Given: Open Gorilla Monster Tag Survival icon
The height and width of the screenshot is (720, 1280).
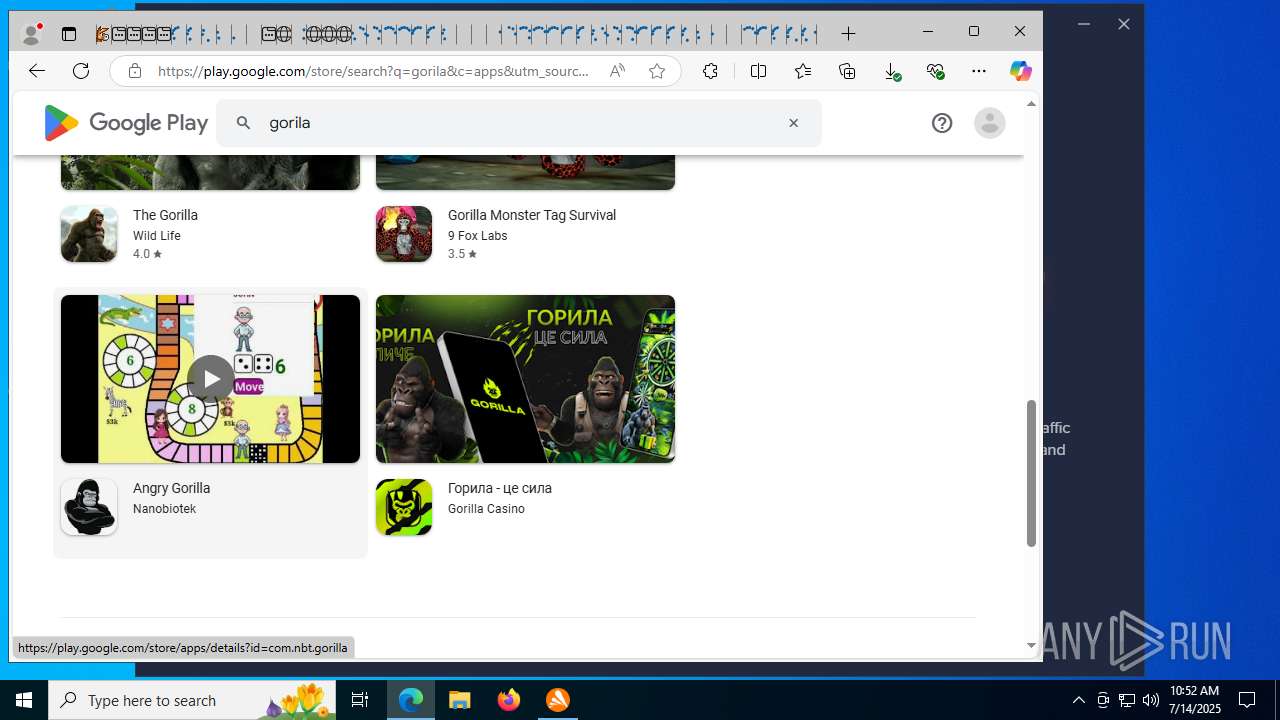Looking at the screenshot, I should pyautogui.click(x=404, y=234).
